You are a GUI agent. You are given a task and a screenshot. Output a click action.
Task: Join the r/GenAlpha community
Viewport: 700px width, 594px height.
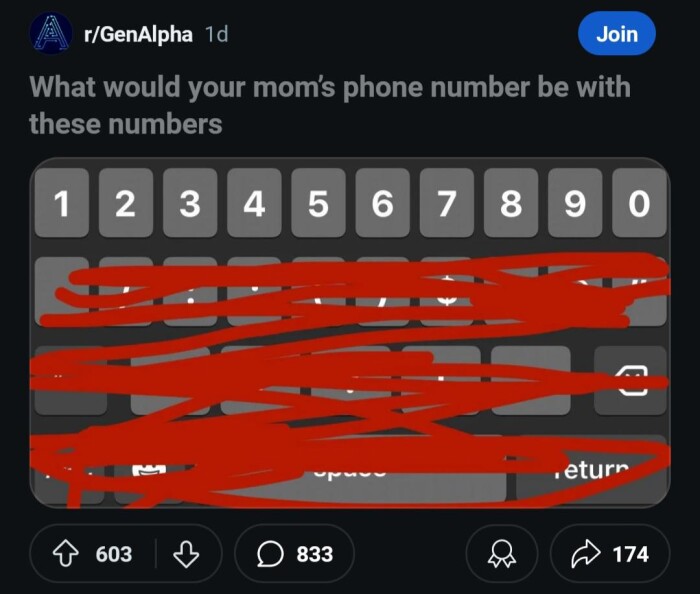pyautogui.click(x=617, y=34)
